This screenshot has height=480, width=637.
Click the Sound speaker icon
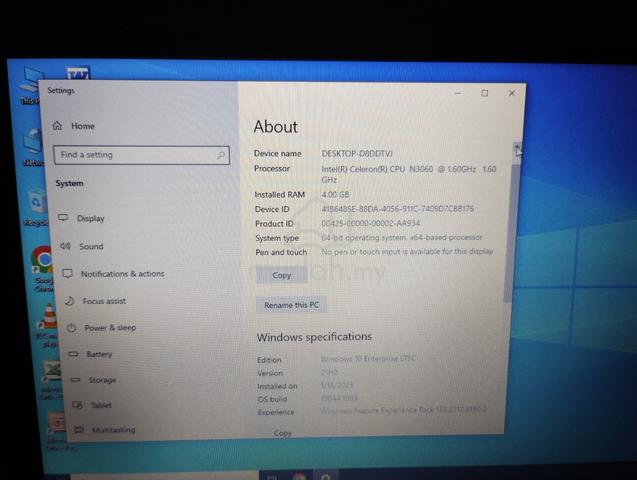coord(65,246)
